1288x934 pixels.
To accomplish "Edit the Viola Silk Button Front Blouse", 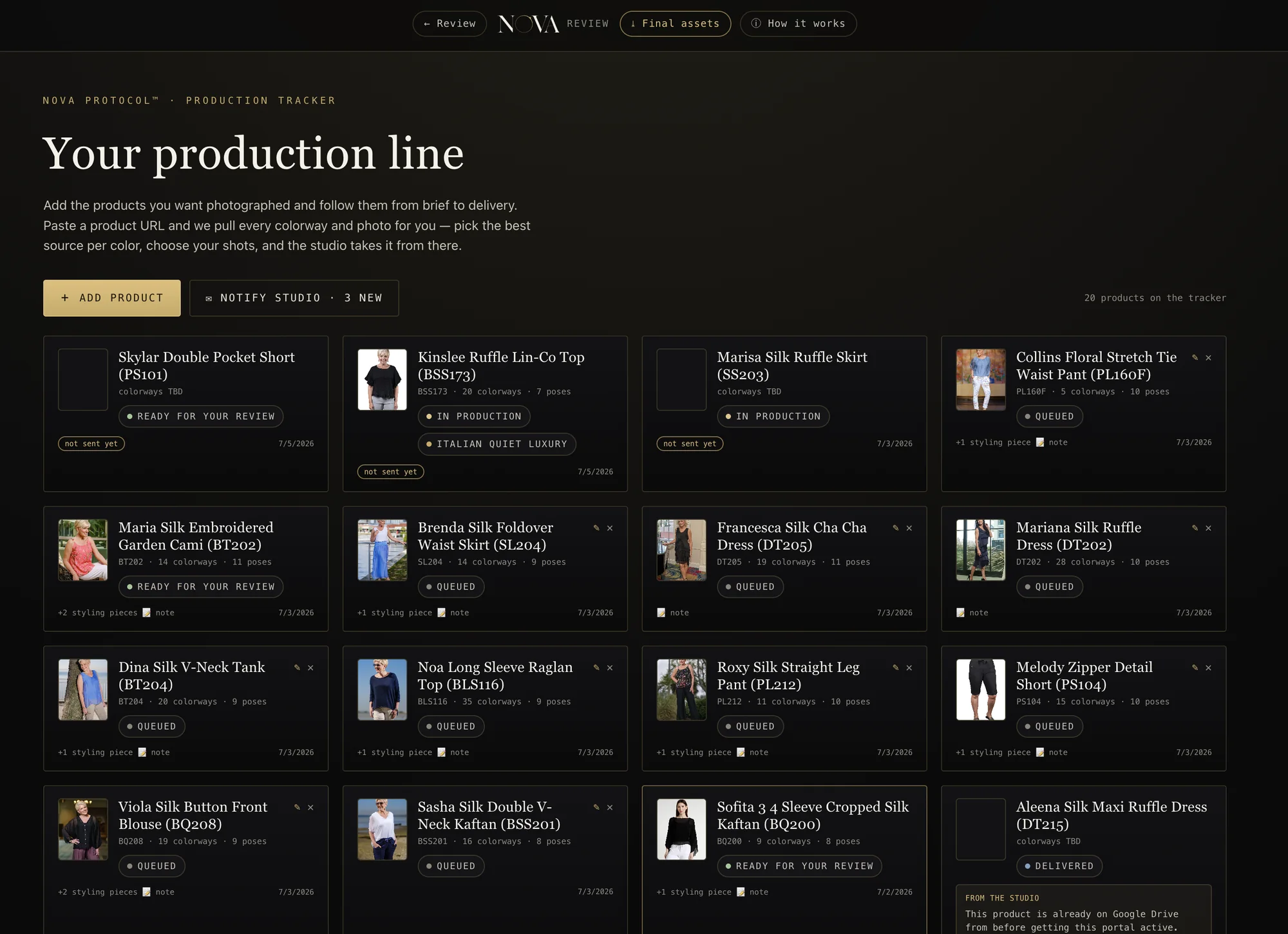I will (x=297, y=807).
